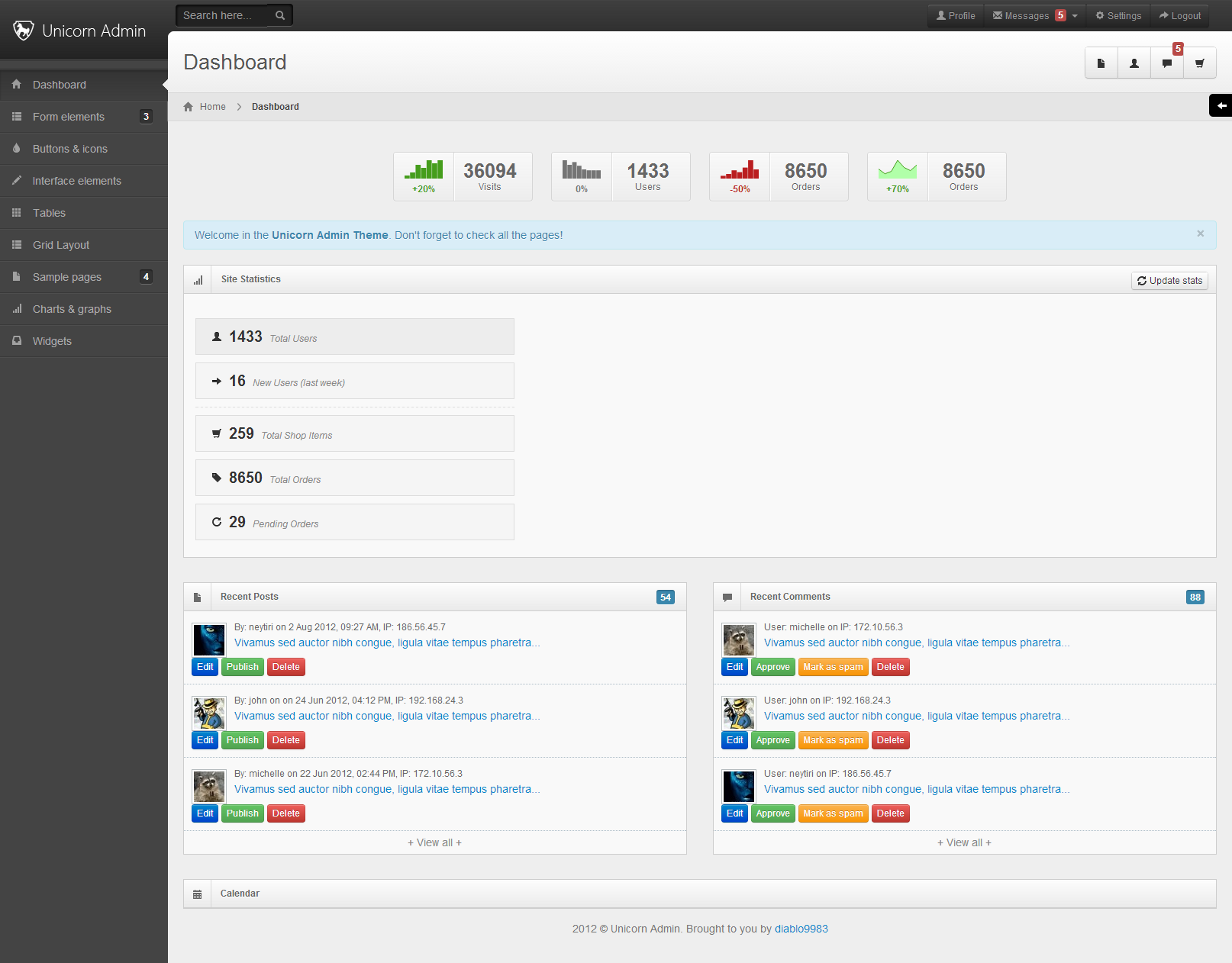Screen dimensions: 1232x963
Task: Click the Update stats button
Action: click(1169, 281)
